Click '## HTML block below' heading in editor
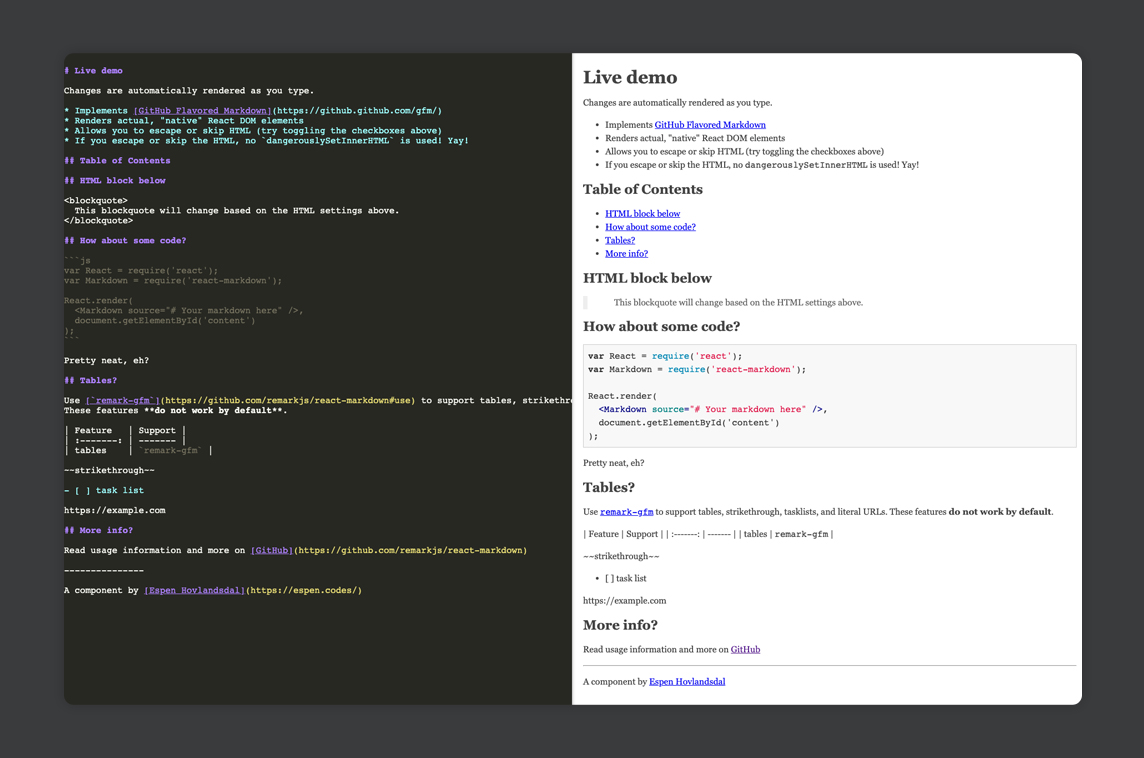1144x758 pixels. tap(115, 180)
